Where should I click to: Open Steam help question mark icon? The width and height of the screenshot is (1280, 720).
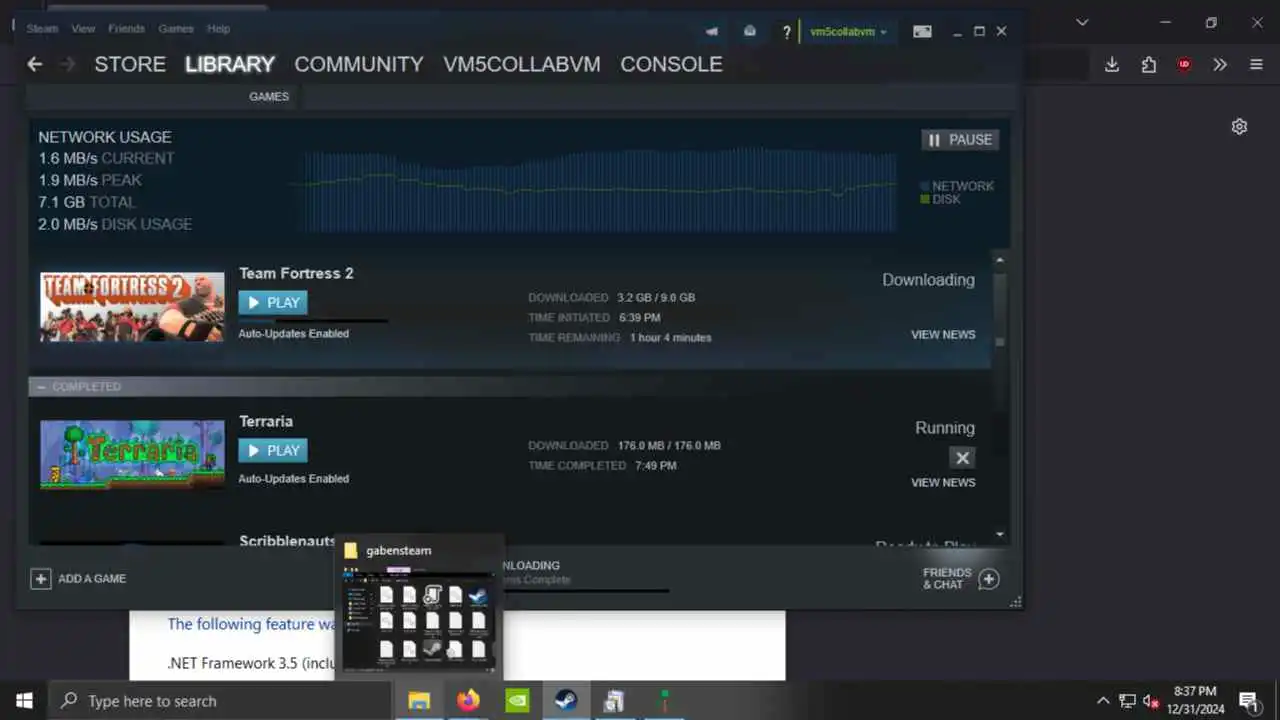coord(787,32)
